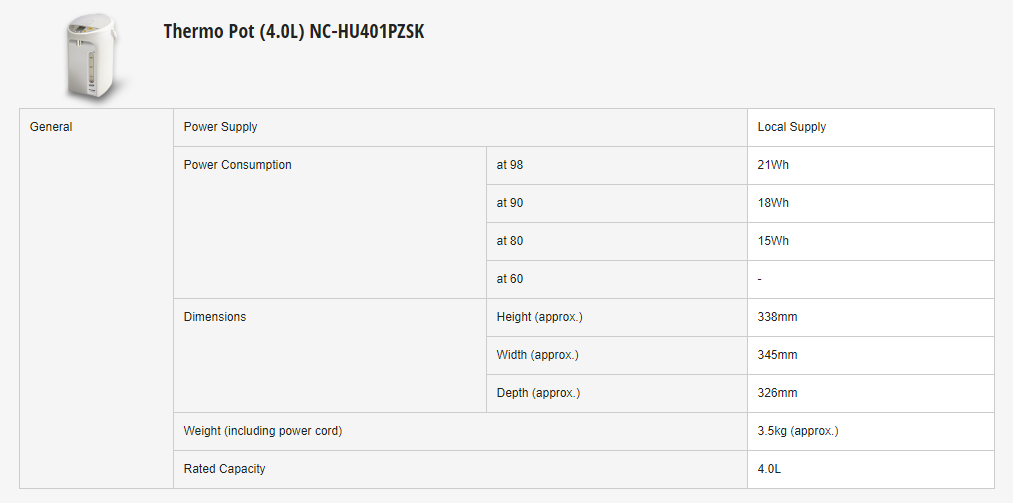Select the 326mm depth value

point(777,393)
